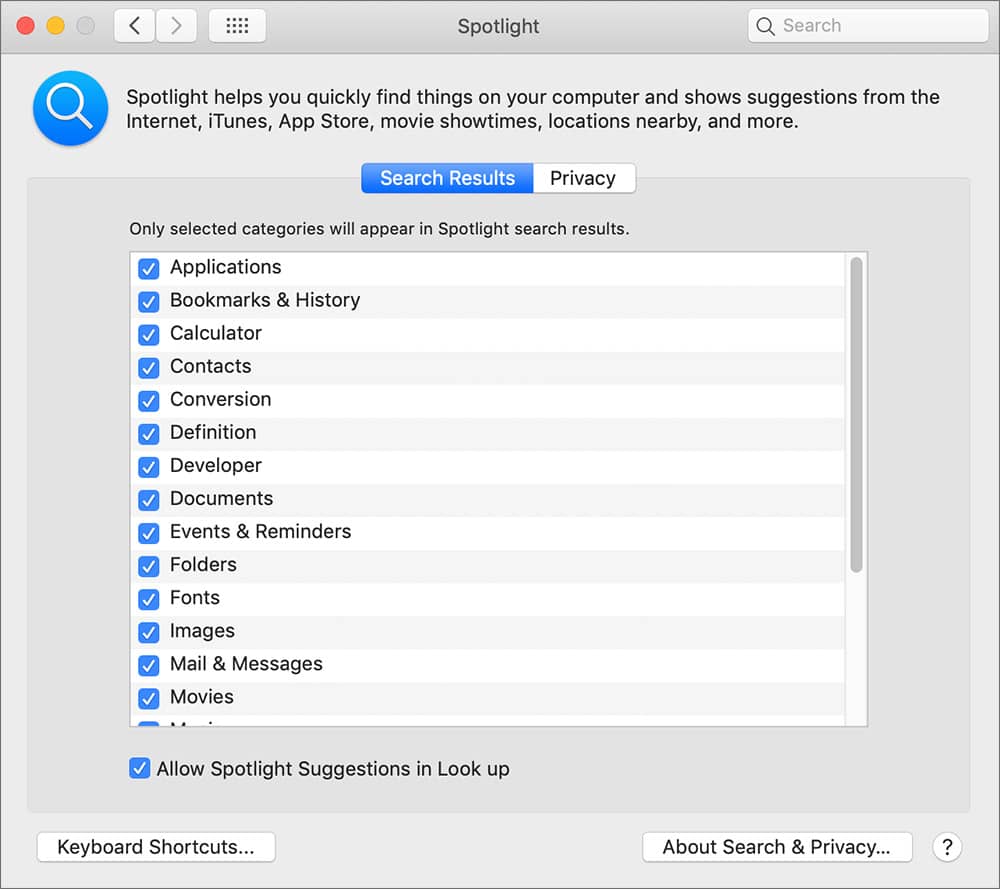The width and height of the screenshot is (1000, 889).
Task: Disable Bookmarks & History results
Action: [x=149, y=301]
